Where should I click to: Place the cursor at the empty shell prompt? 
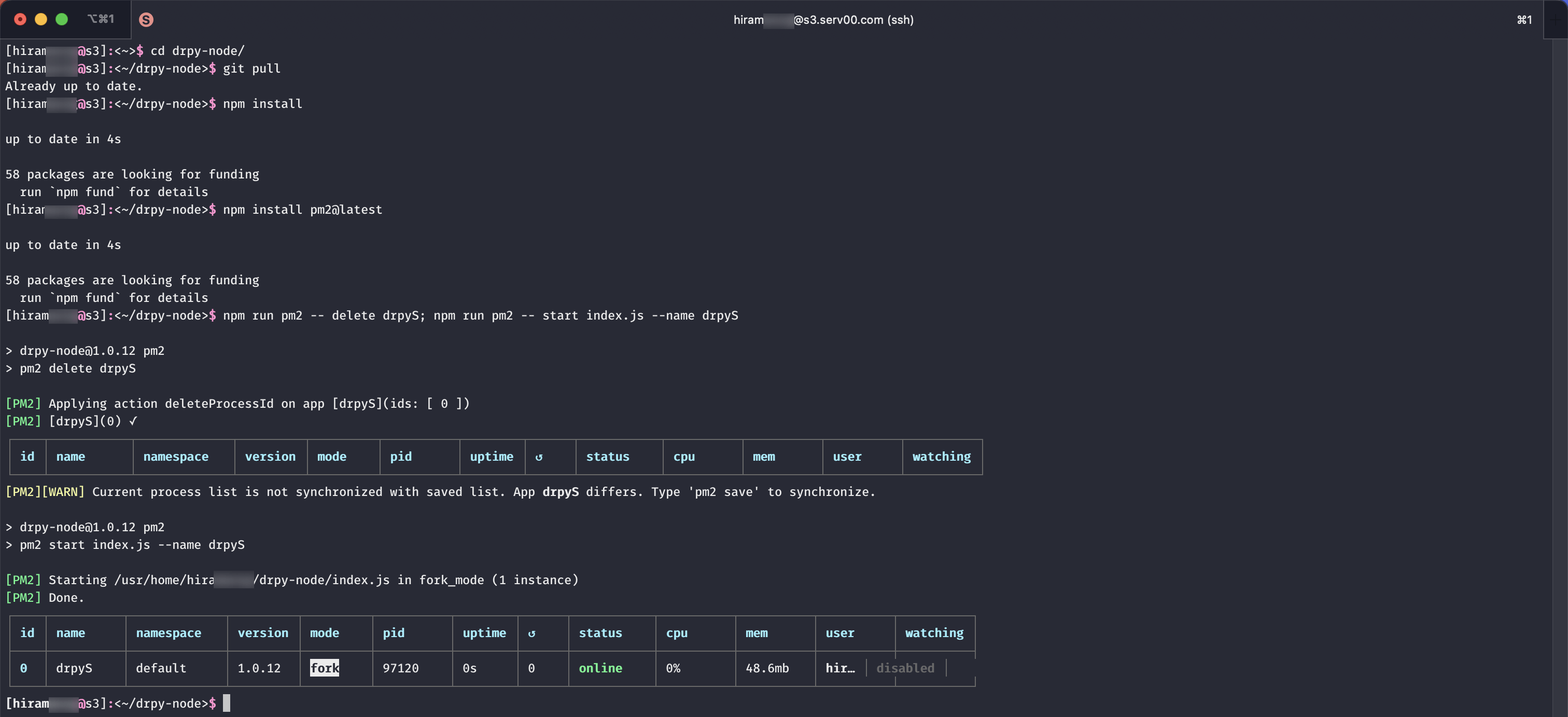pos(228,703)
